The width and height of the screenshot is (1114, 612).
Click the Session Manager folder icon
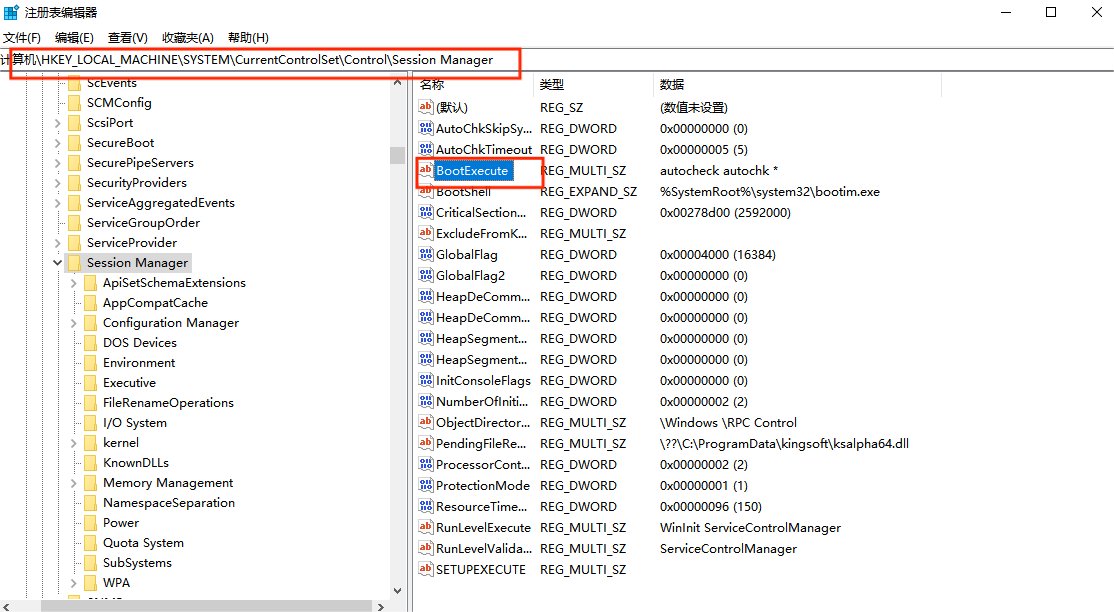pyautogui.click(x=74, y=263)
